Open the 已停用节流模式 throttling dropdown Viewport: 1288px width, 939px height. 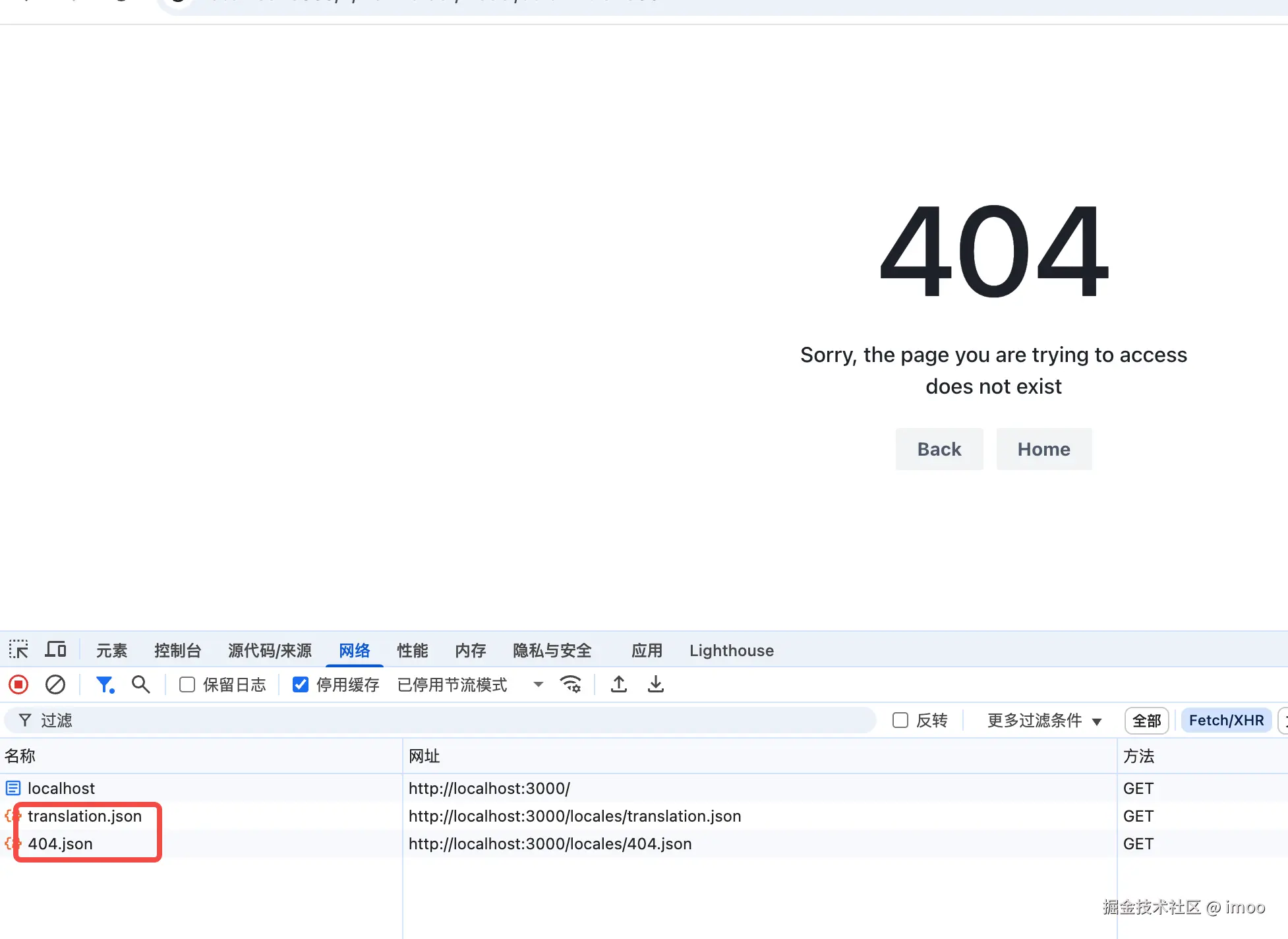(x=470, y=684)
